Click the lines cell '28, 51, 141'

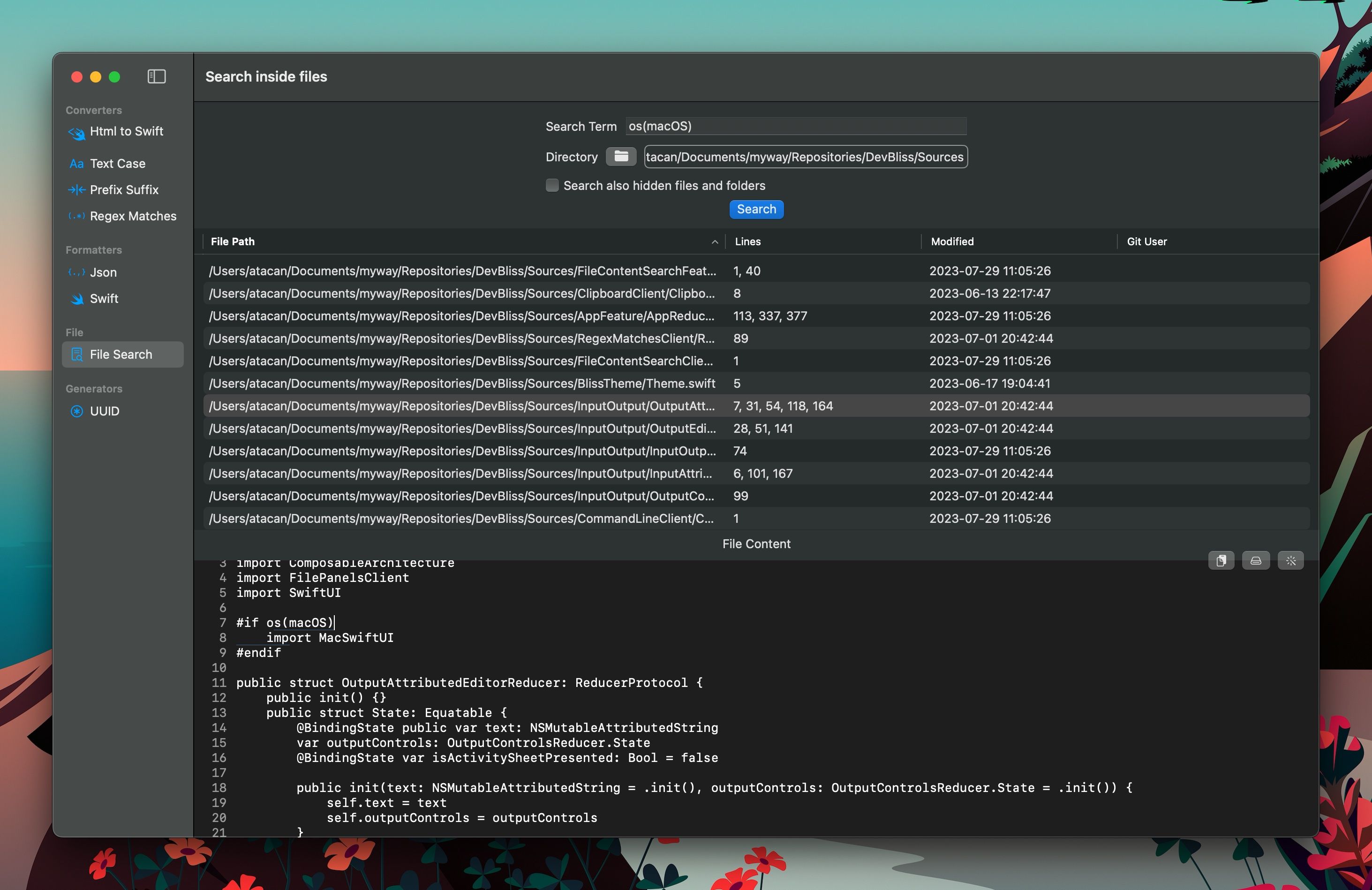[763, 428]
